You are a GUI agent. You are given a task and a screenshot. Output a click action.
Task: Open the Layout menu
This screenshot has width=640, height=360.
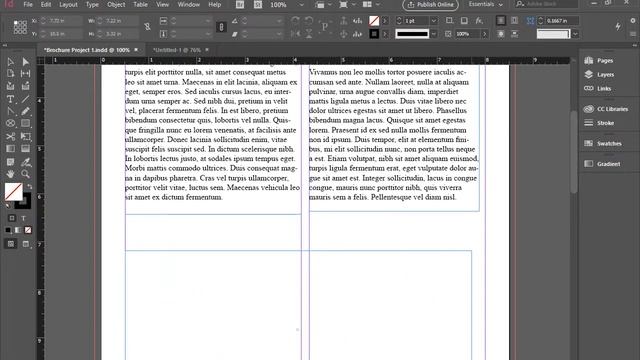(x=68, y=5)
